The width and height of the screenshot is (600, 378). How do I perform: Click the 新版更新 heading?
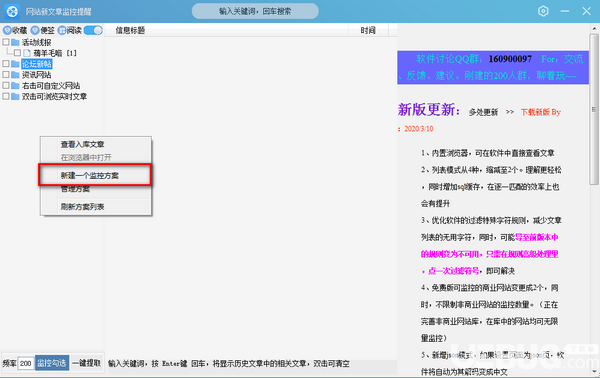click(429, 110)
